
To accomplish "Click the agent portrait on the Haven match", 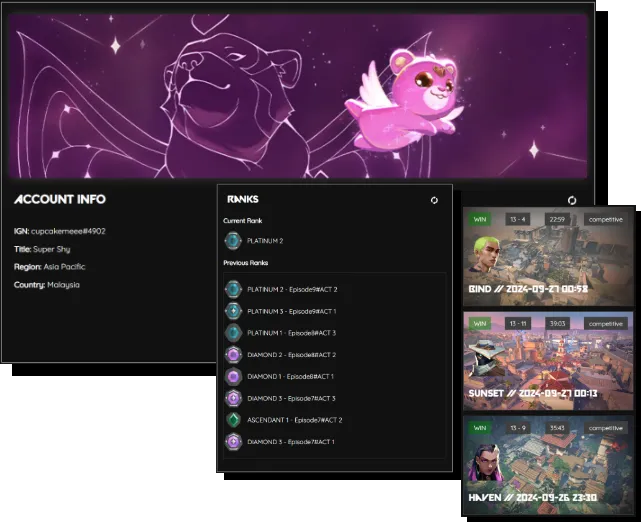I will point(485,463).
